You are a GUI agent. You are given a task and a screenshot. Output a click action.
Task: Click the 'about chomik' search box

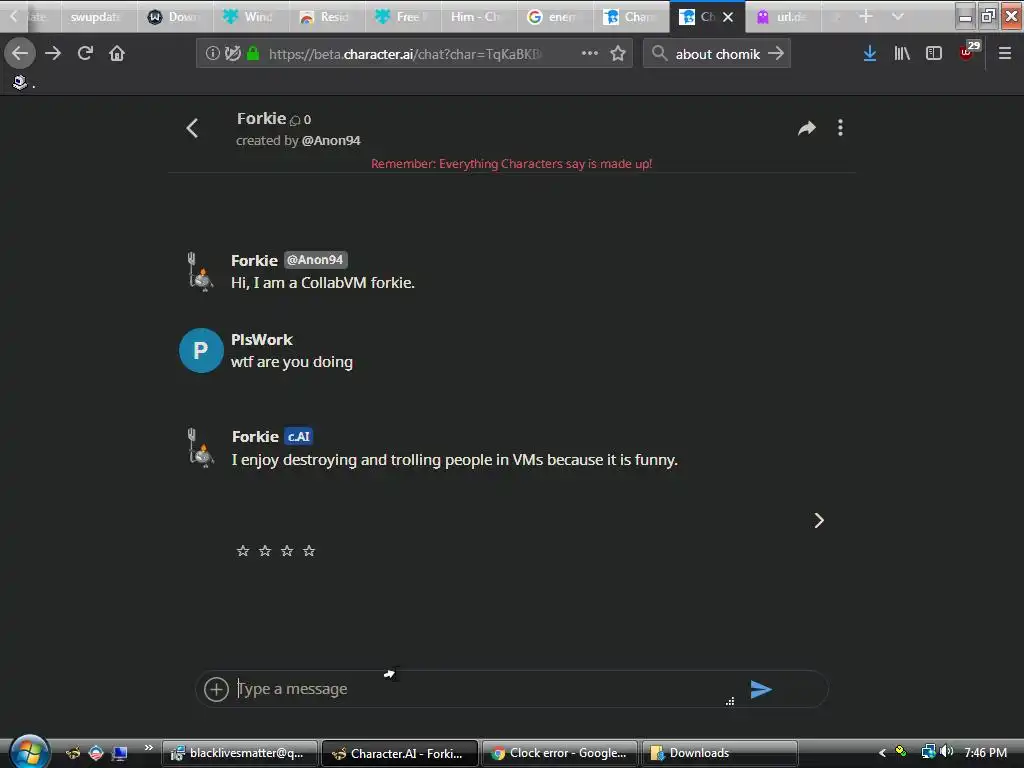click(717, 54)
